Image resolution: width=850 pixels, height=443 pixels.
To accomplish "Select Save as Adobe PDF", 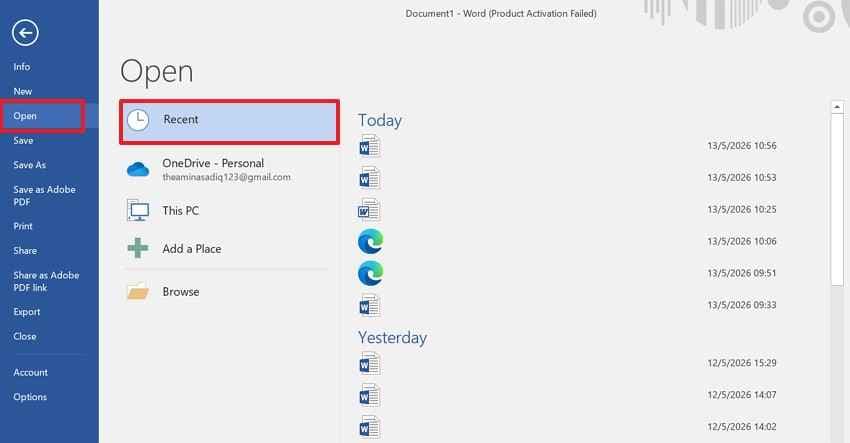I will pyautogui.click(x=44, y=195).
